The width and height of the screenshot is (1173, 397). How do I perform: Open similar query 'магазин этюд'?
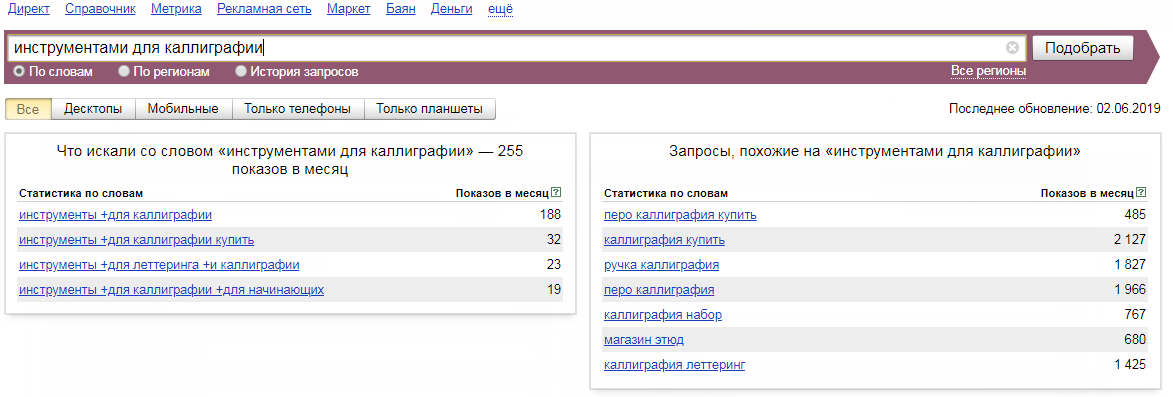pyautogui.click(x=643, y=340)
